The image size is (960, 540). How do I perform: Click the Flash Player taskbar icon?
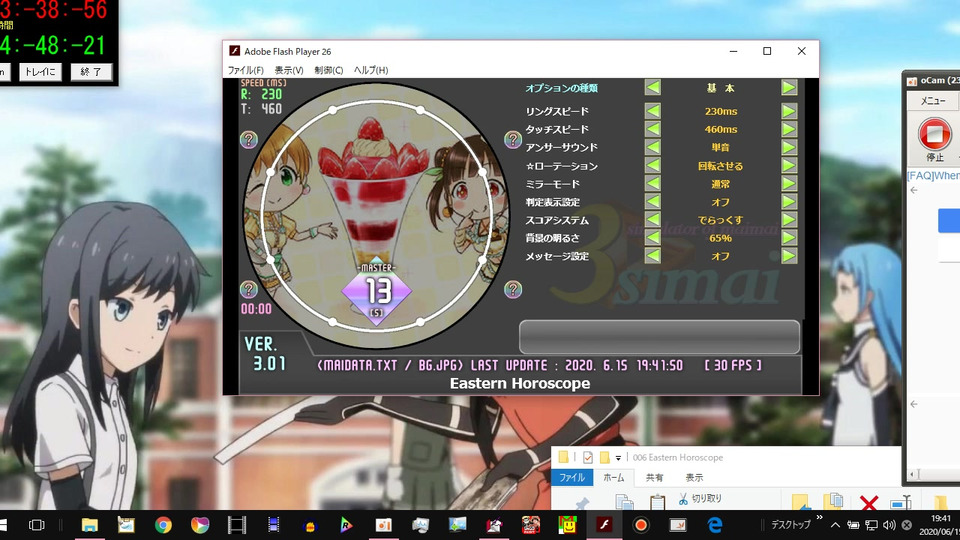tap(604, 525)
